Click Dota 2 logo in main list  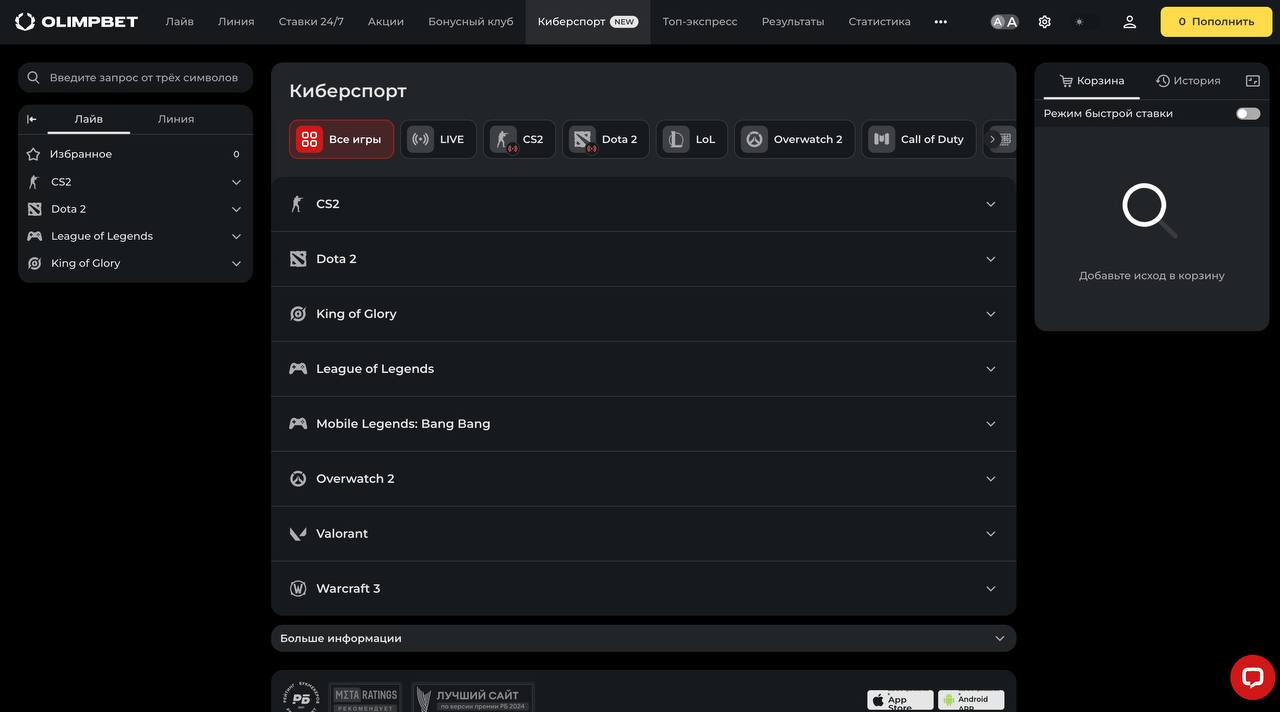pos(298,259)
